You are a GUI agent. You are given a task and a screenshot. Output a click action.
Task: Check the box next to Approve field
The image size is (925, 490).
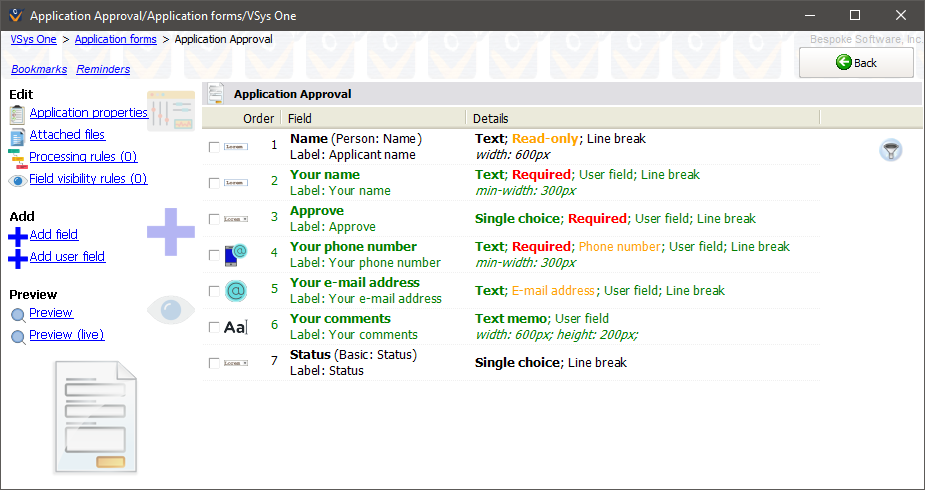click(214, 219)
